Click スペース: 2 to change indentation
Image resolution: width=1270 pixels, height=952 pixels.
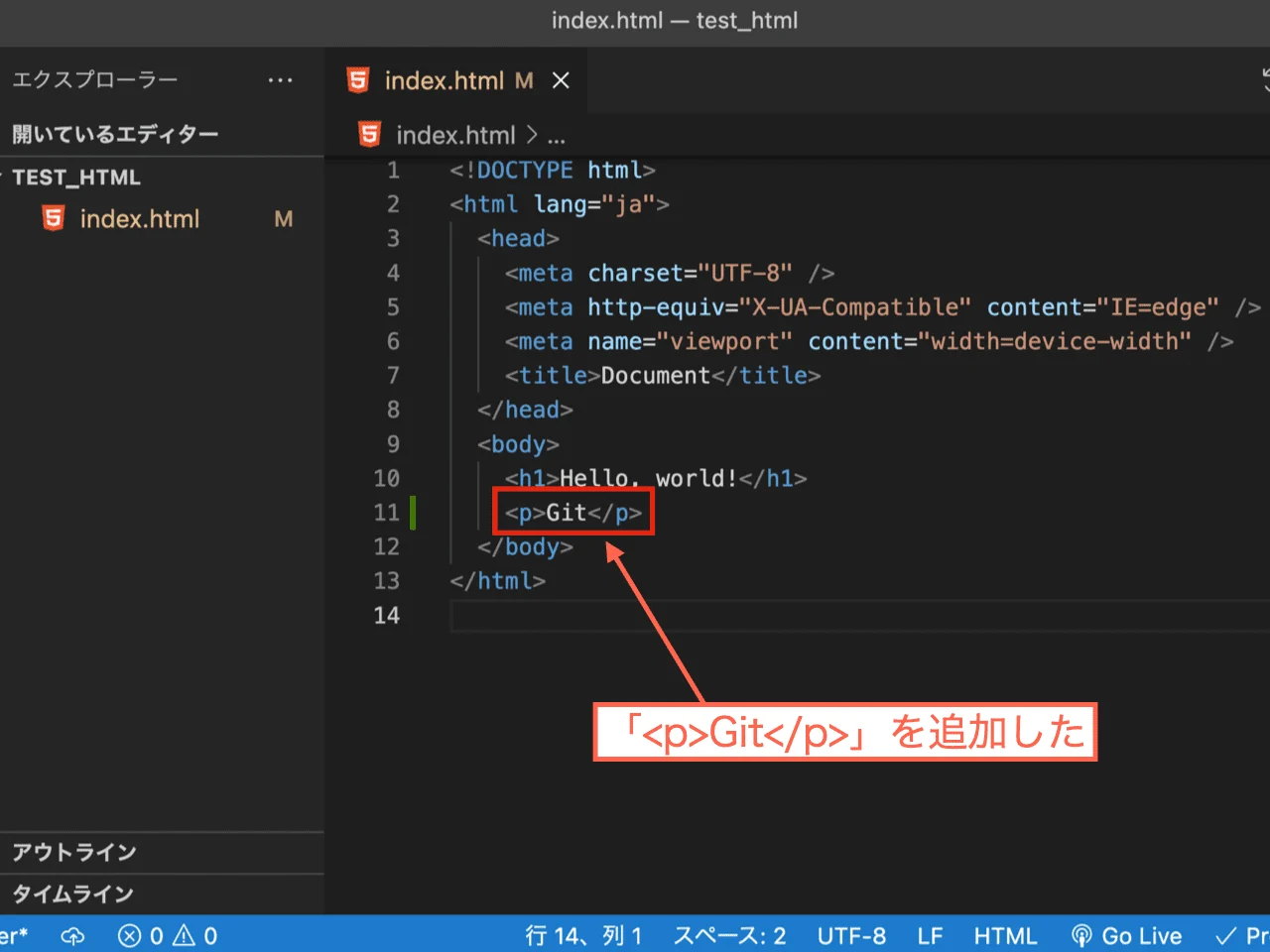point(729,935)
